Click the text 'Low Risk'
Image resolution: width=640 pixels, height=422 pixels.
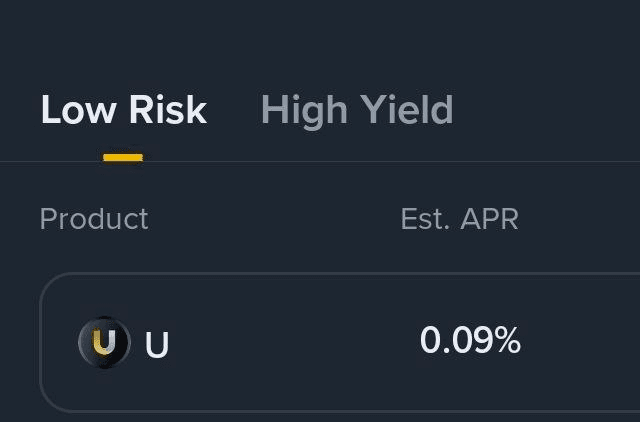pyautogui.click(x=123, y=110)
